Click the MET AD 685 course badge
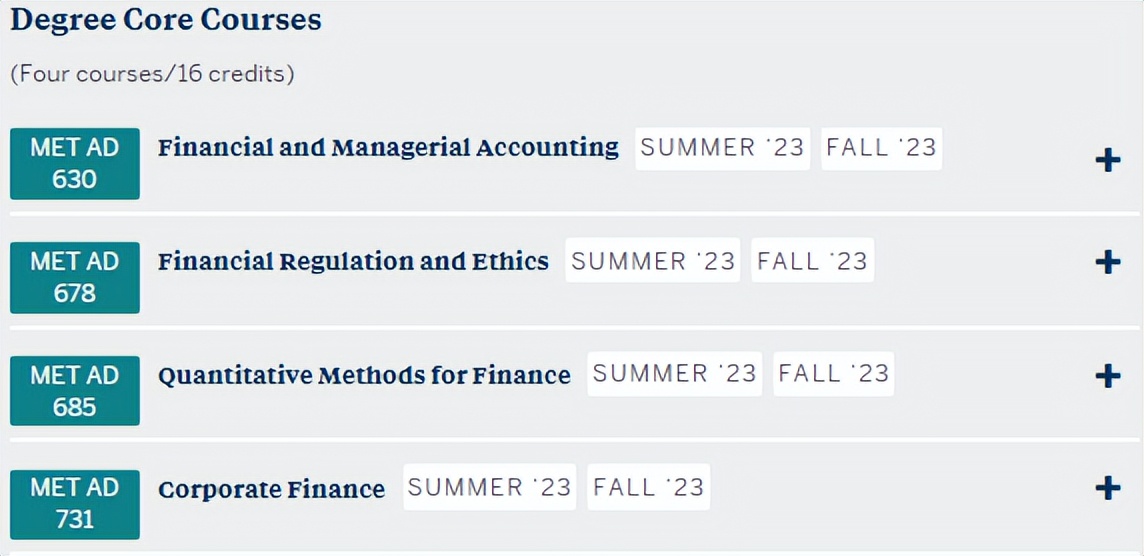The width and height of the screenshot is (1144, 556). click(75, 391)
